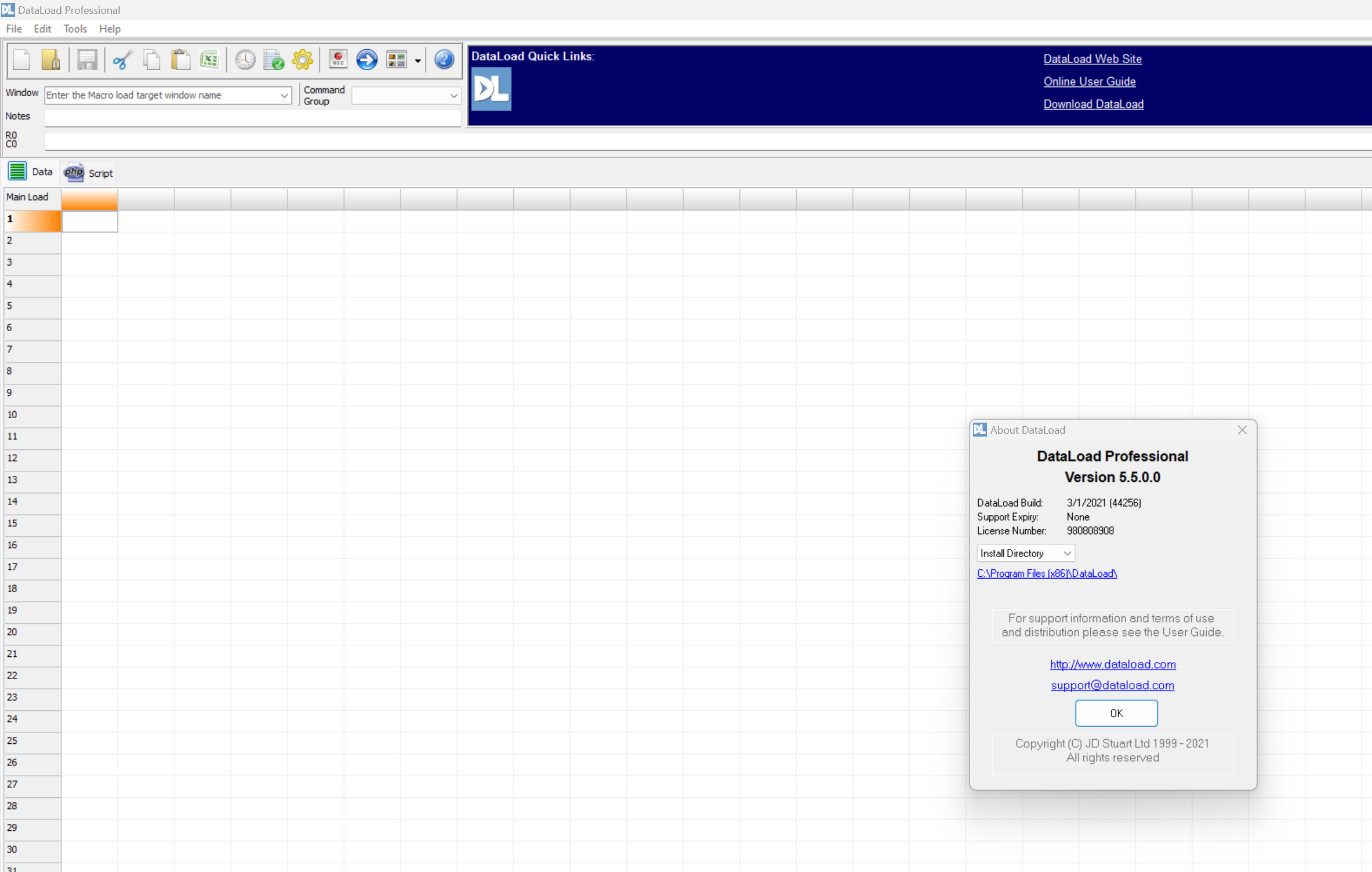
Task: Open the Tools menu
Action: pos(75,28)
